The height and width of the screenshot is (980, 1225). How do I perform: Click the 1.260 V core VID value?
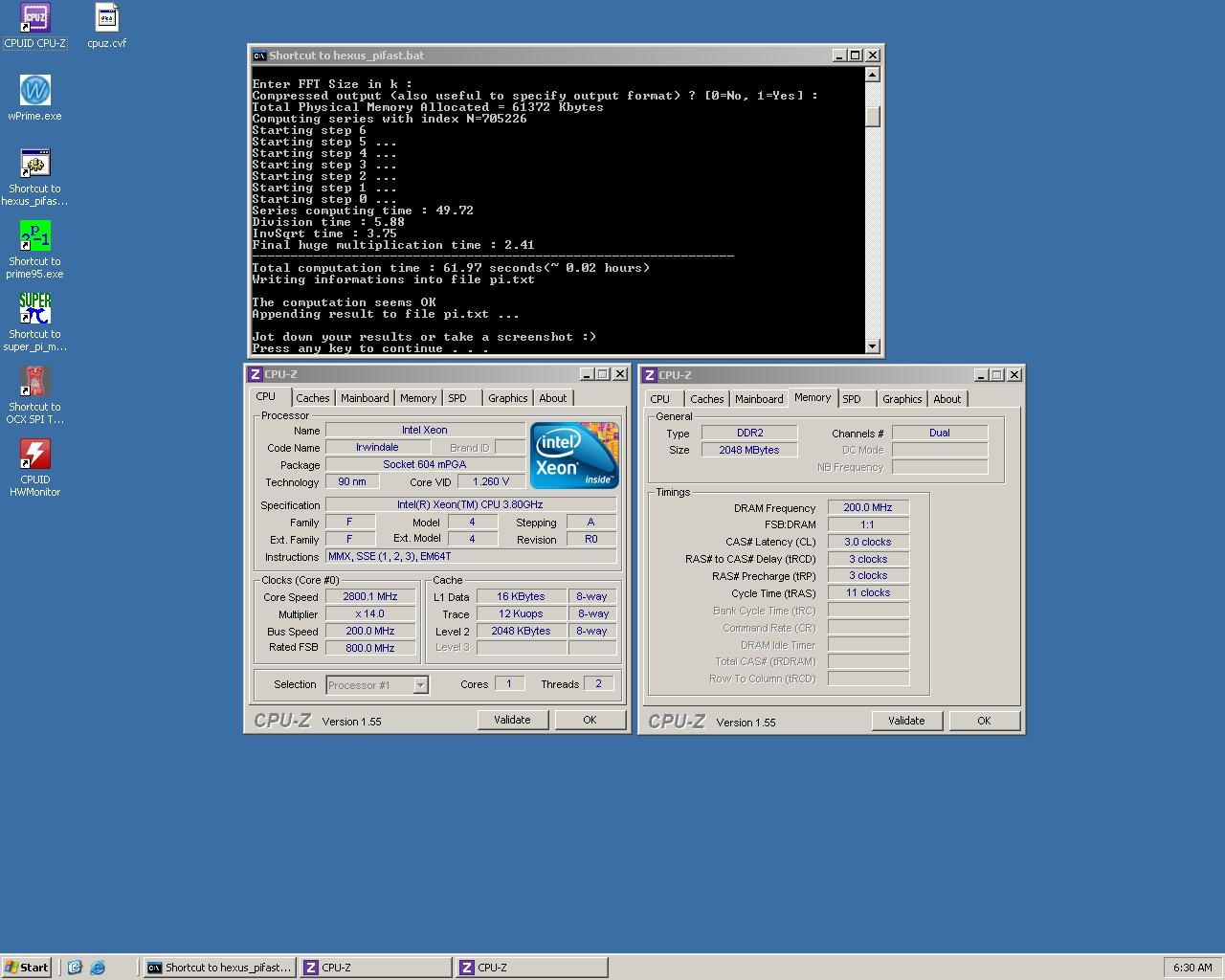(x=491, y=482)
